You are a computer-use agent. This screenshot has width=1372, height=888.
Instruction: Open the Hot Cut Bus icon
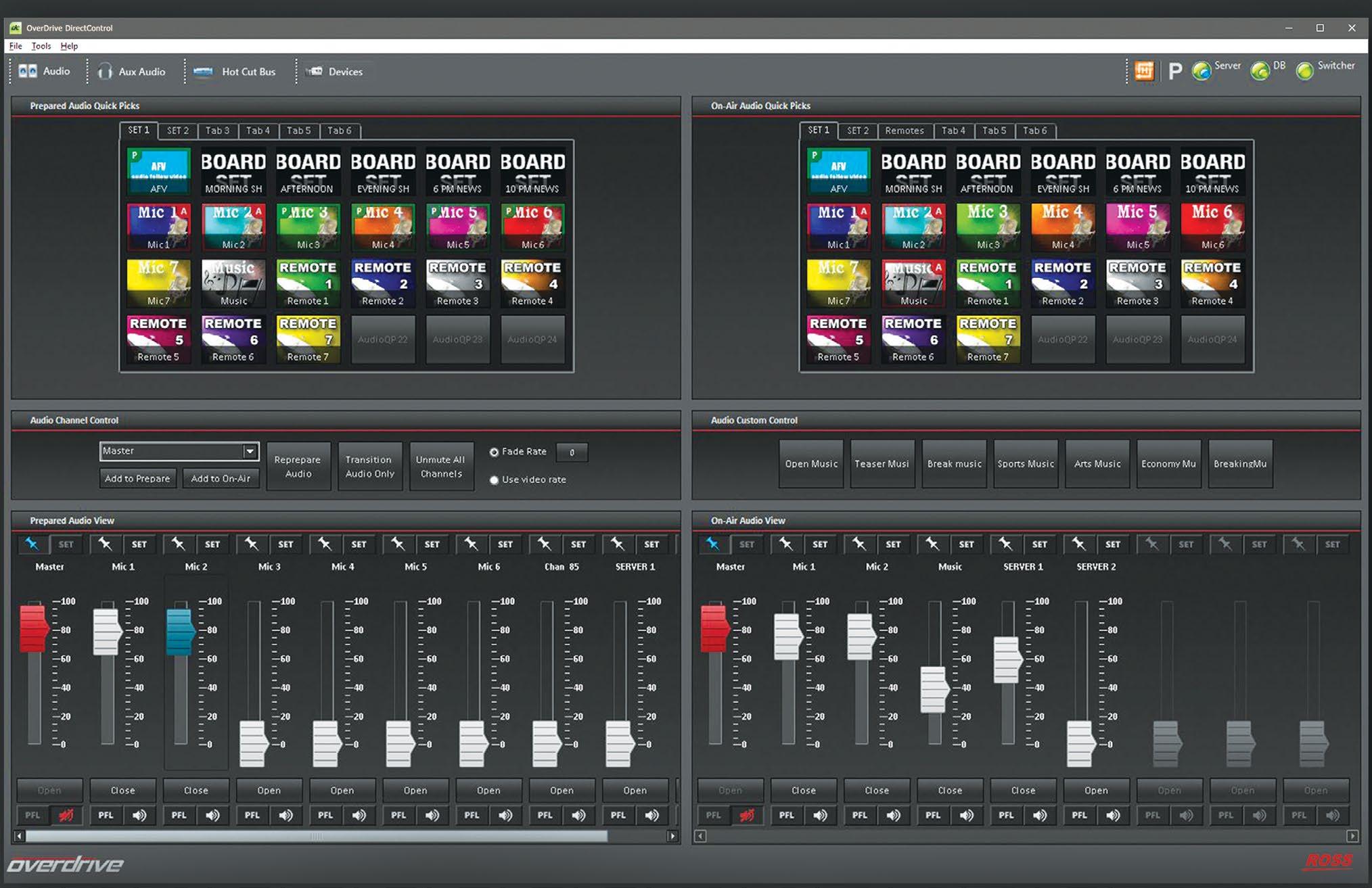203,72
